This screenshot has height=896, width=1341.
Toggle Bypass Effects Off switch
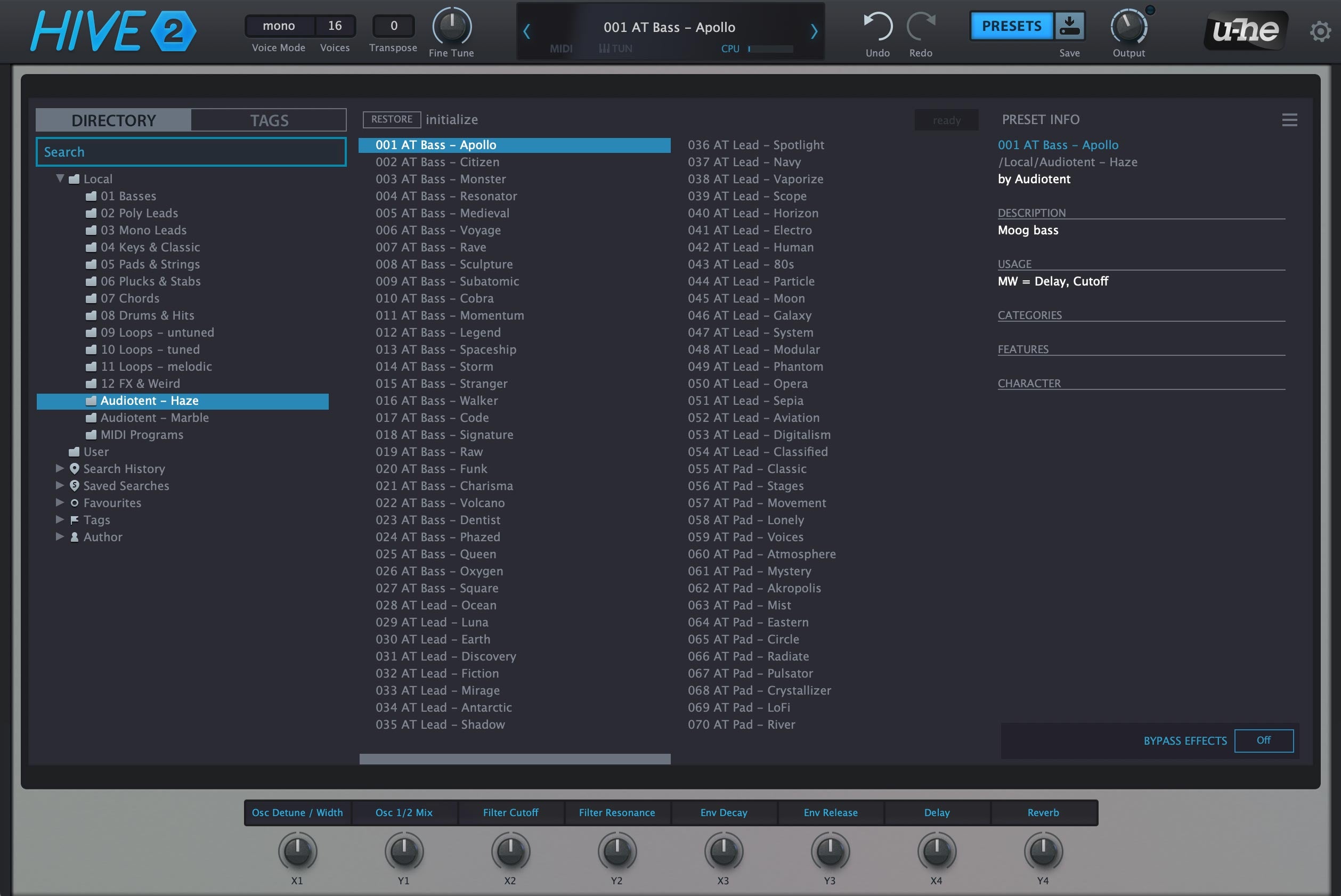point(1263,740)
